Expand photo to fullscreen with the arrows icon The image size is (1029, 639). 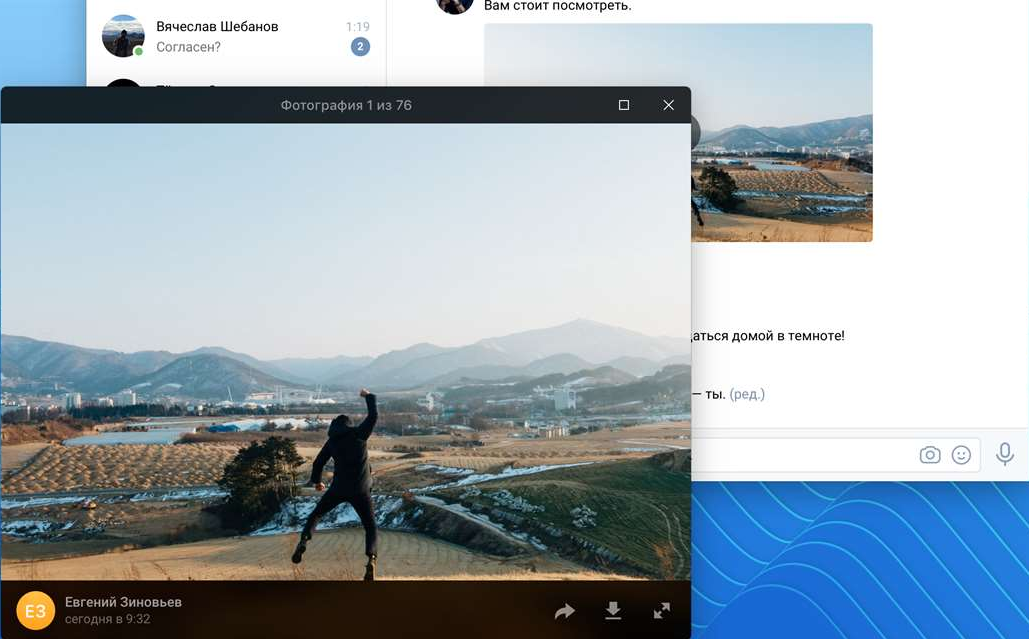click(x=662, y=611)
